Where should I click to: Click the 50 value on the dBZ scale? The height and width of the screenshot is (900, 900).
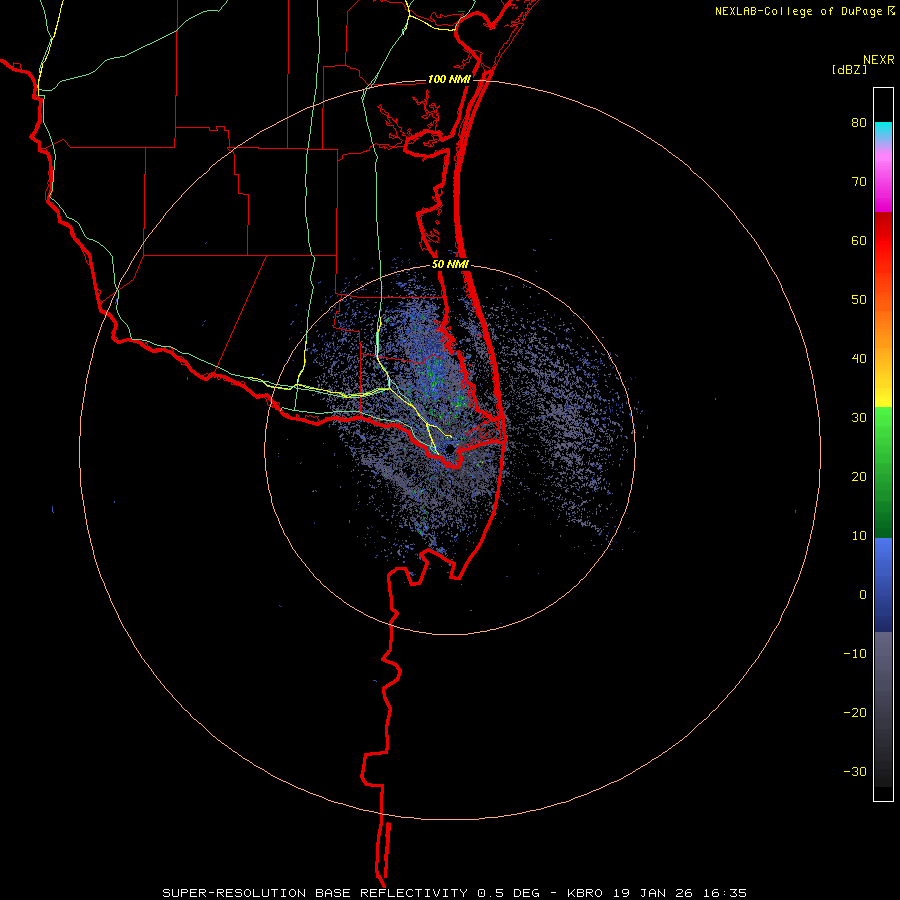(859, 300)
